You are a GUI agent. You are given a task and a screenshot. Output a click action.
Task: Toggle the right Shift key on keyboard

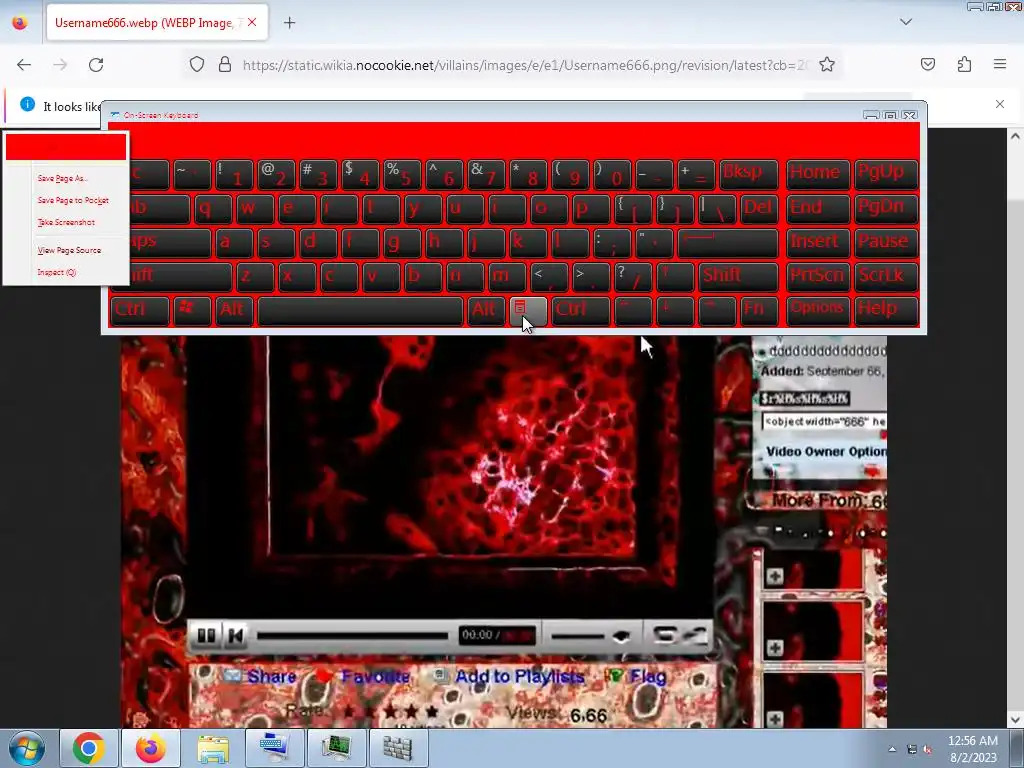click(739, 277)
